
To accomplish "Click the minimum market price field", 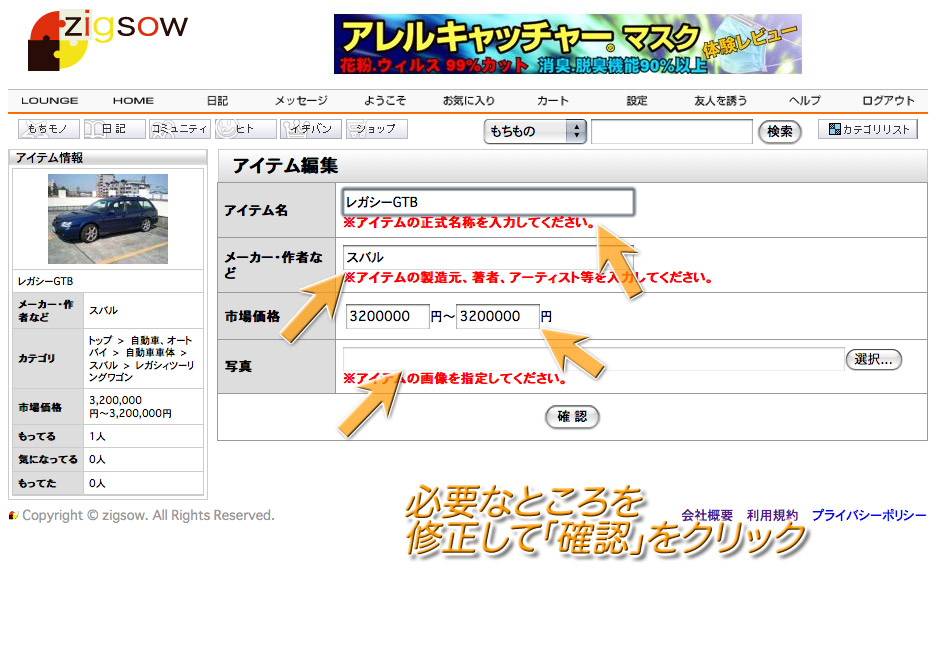I will coord(388,316).
